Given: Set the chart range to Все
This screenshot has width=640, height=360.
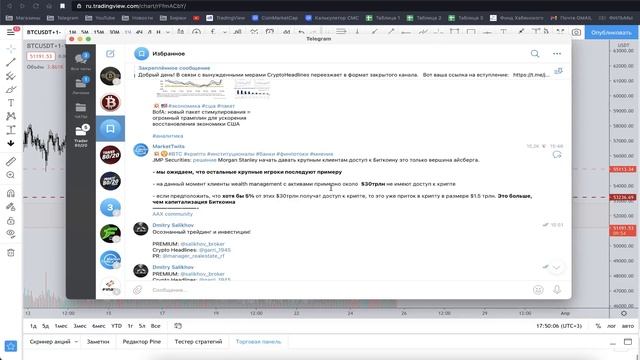Looking at the screenshot, I should click(156, 326).
